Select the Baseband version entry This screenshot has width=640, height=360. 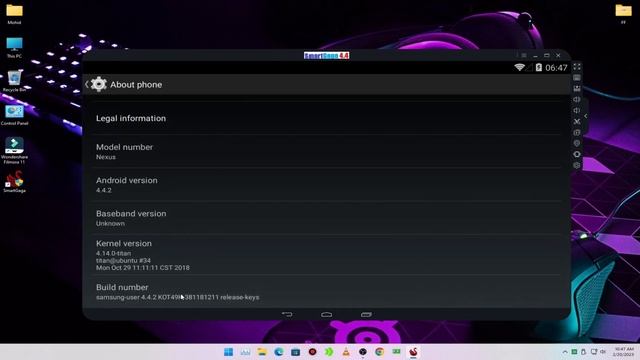pos(327,218)
